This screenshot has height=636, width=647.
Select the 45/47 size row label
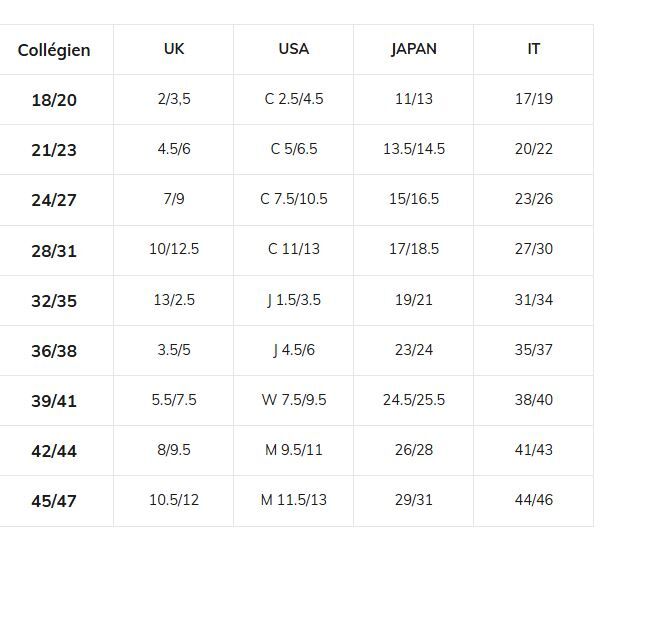coord(54,501)
